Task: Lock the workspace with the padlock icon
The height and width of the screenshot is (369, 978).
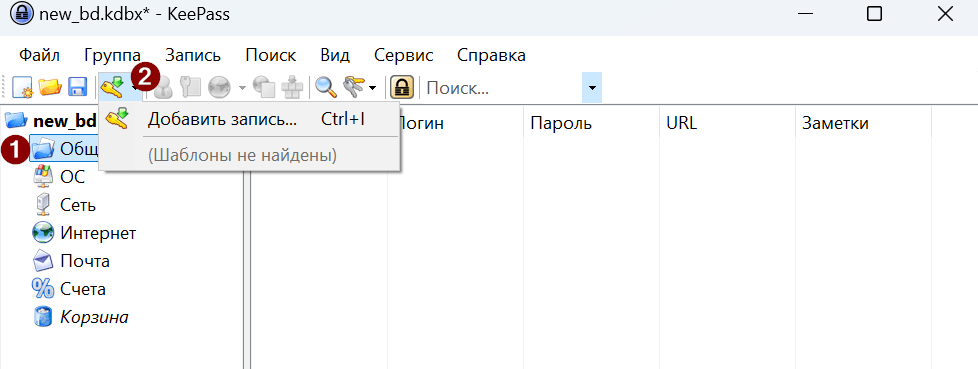Action: (x=402, y=88)
